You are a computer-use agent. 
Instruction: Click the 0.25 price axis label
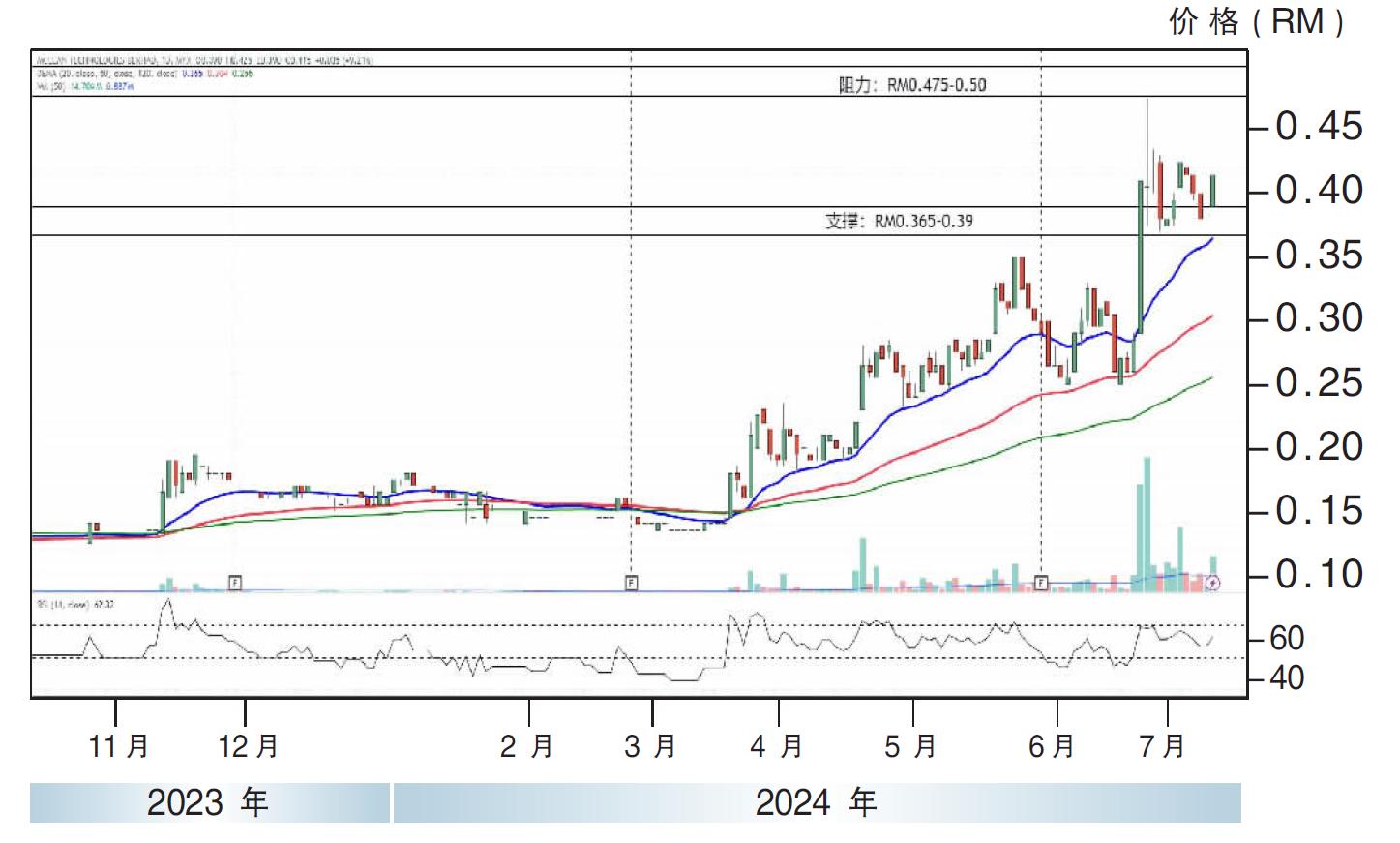1319,383
